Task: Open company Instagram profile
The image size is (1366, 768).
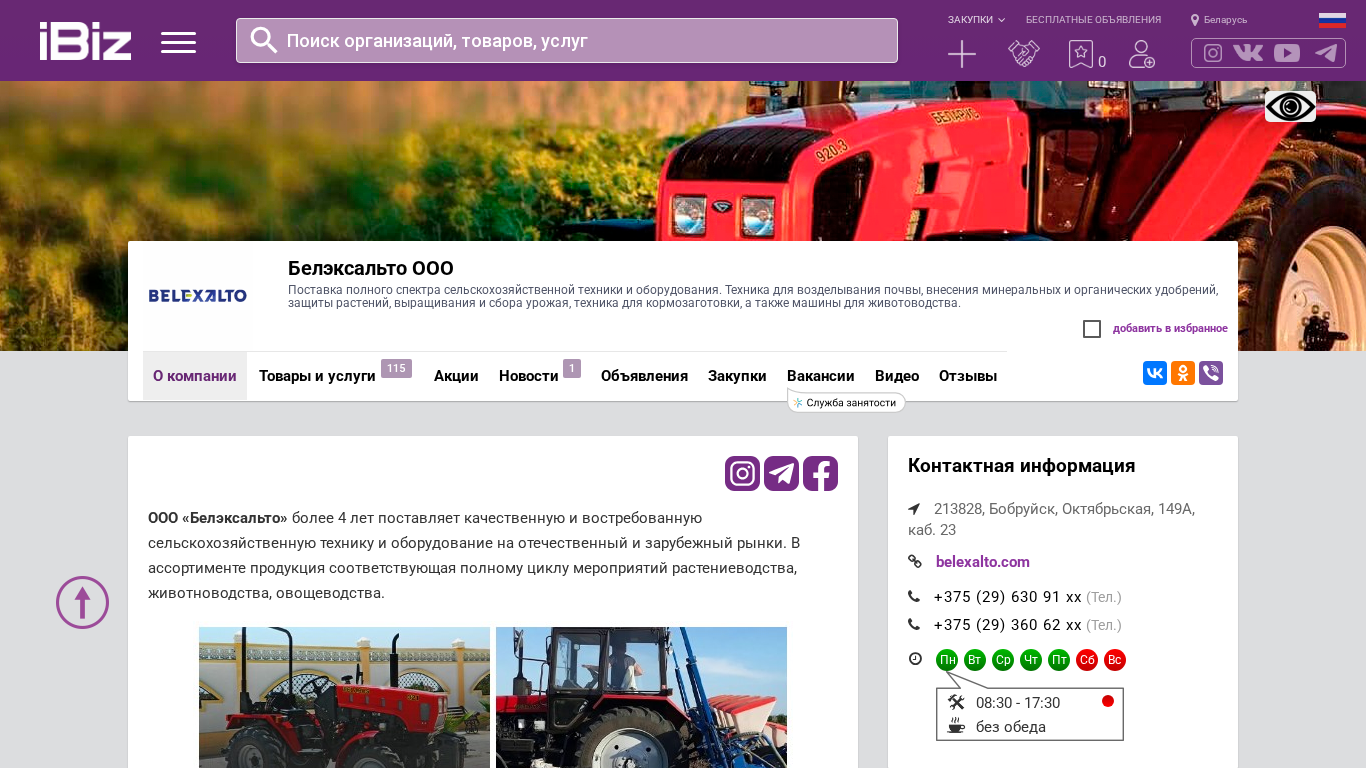Action: (742, 473)
